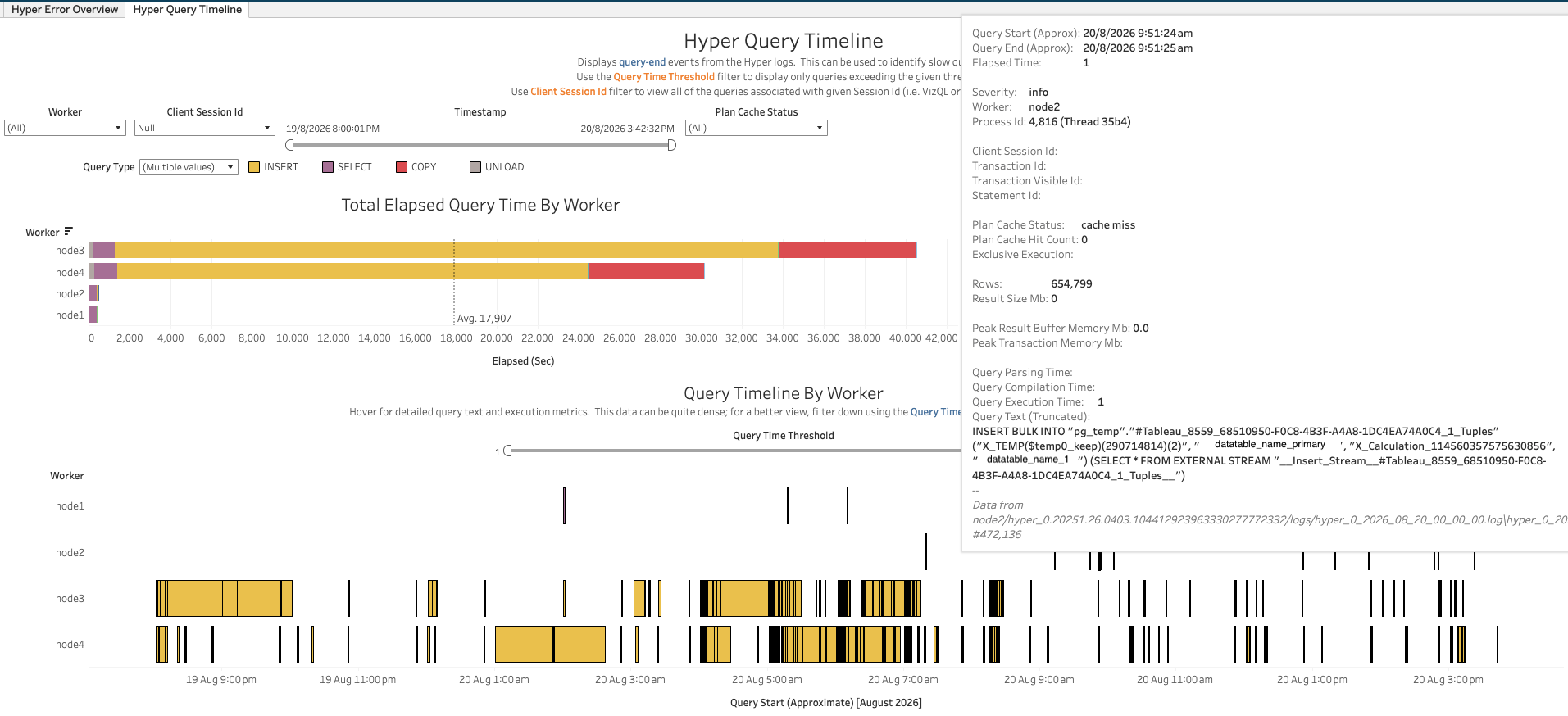Select the Hyper Query Timeline tab
Viewport: 1568px width, 716px height.
(x=188, y=9)
